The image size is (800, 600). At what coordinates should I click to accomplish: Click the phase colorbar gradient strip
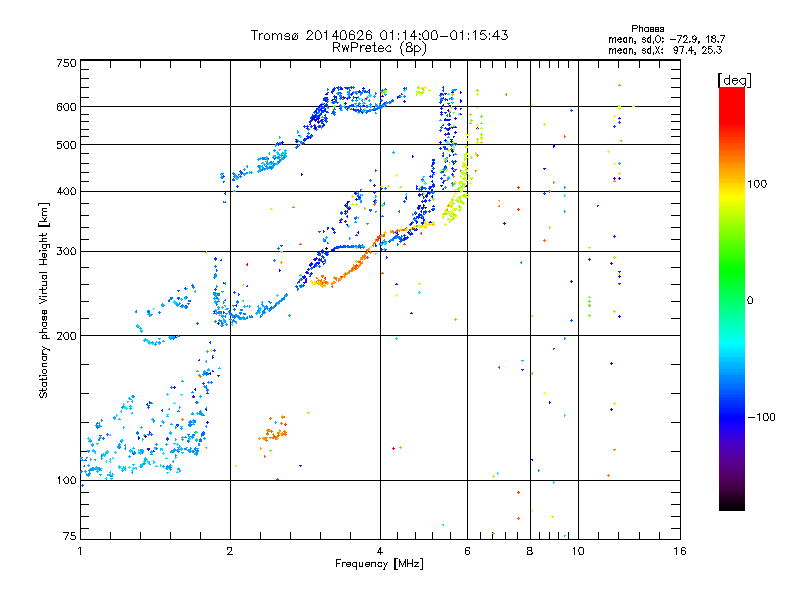tap(732, 298)
